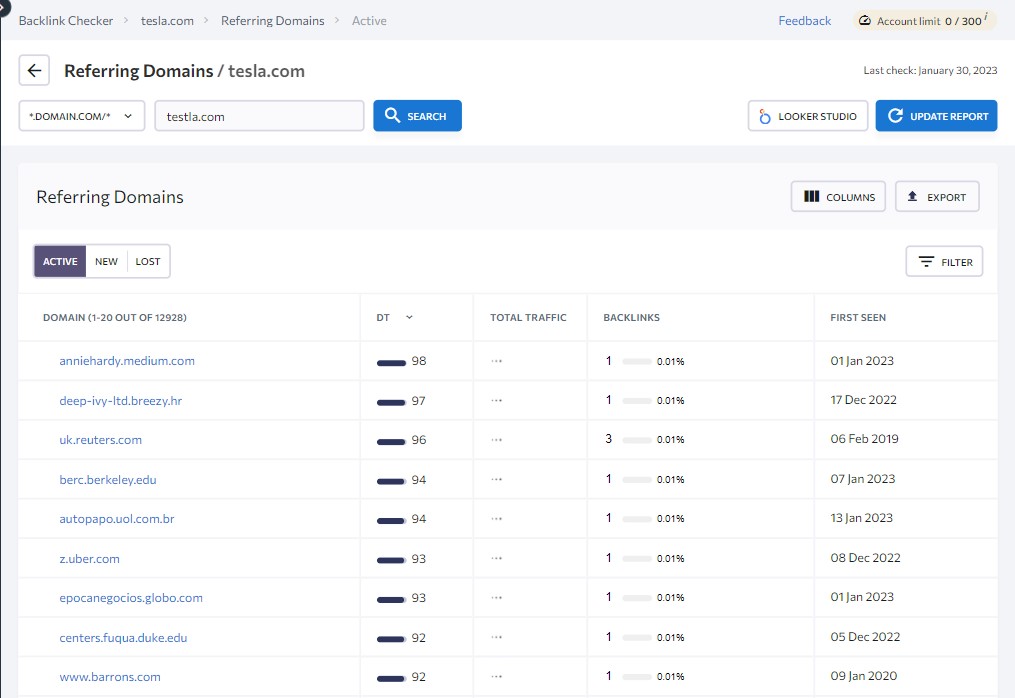Viewport: 1015px width, 698px height.
Task: Go to Backlink Checker breadcrumb
Action: tap(66, 21)
